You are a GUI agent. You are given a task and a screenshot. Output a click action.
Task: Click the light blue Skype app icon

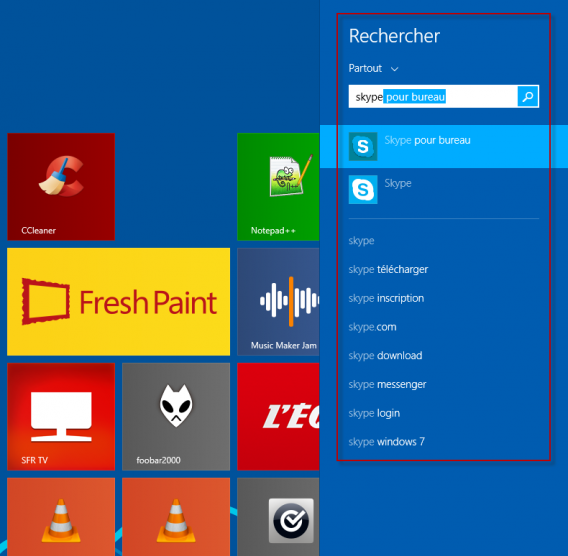point(363,189)
